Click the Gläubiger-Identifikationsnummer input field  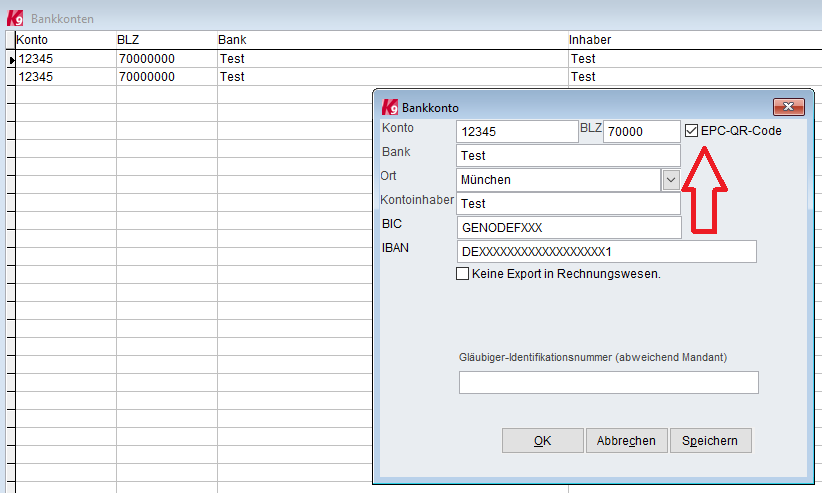609,382
